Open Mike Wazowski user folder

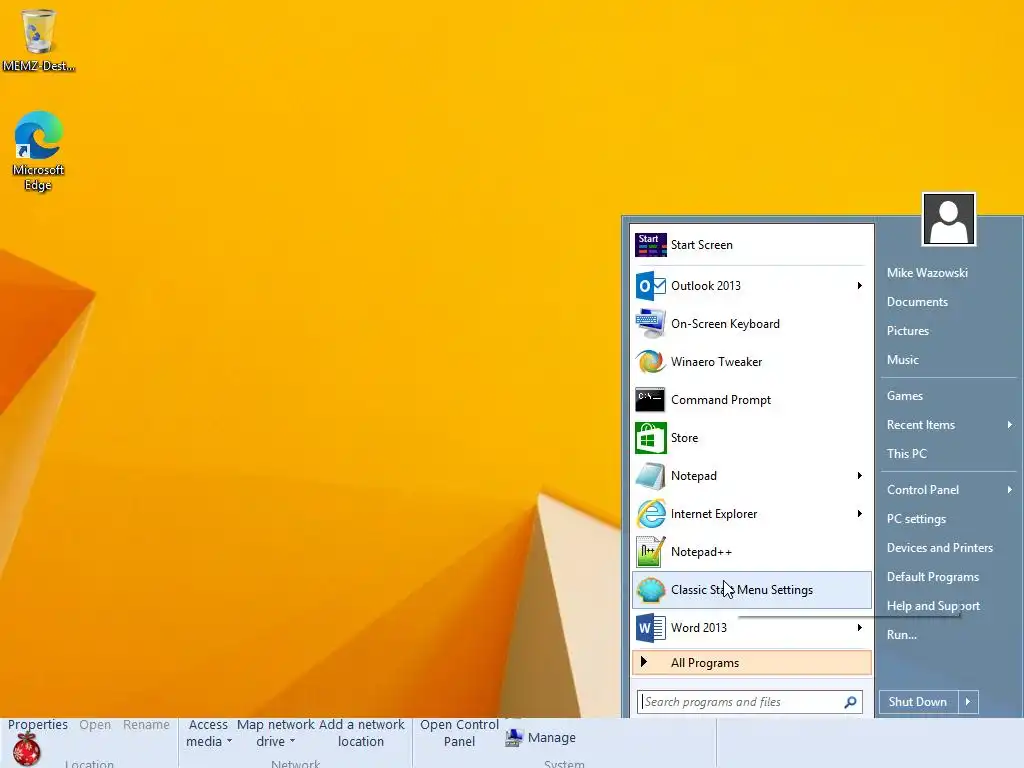click(927, 273)
